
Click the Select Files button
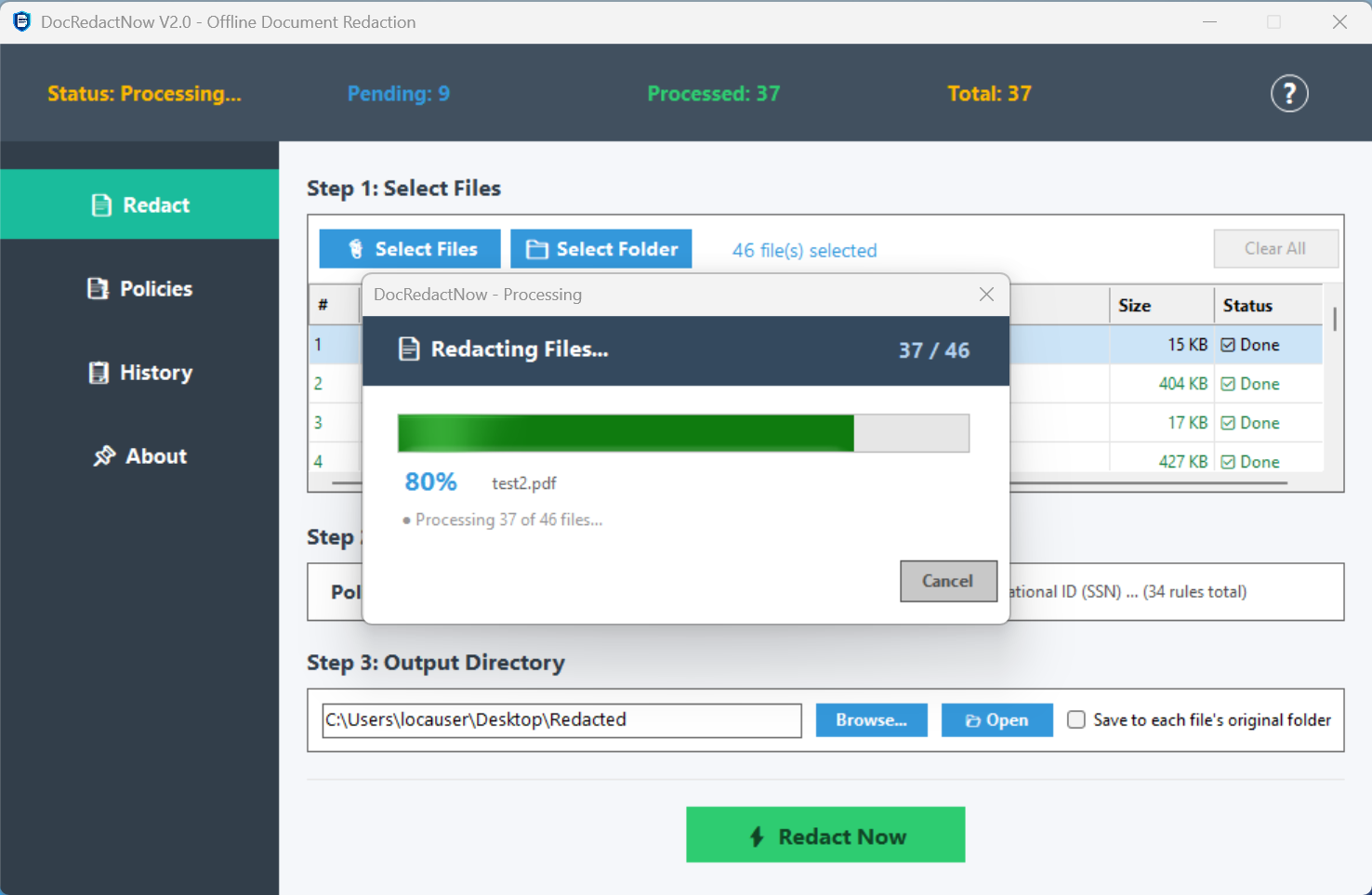click(410, 249)
